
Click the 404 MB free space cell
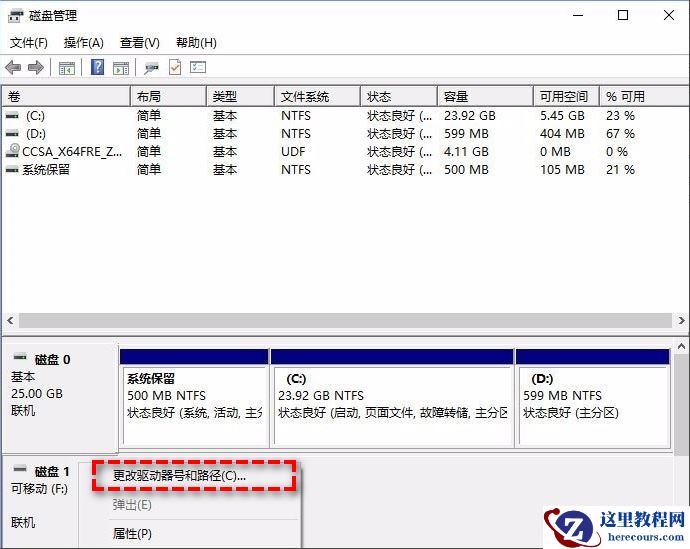[x=562, y=133]
